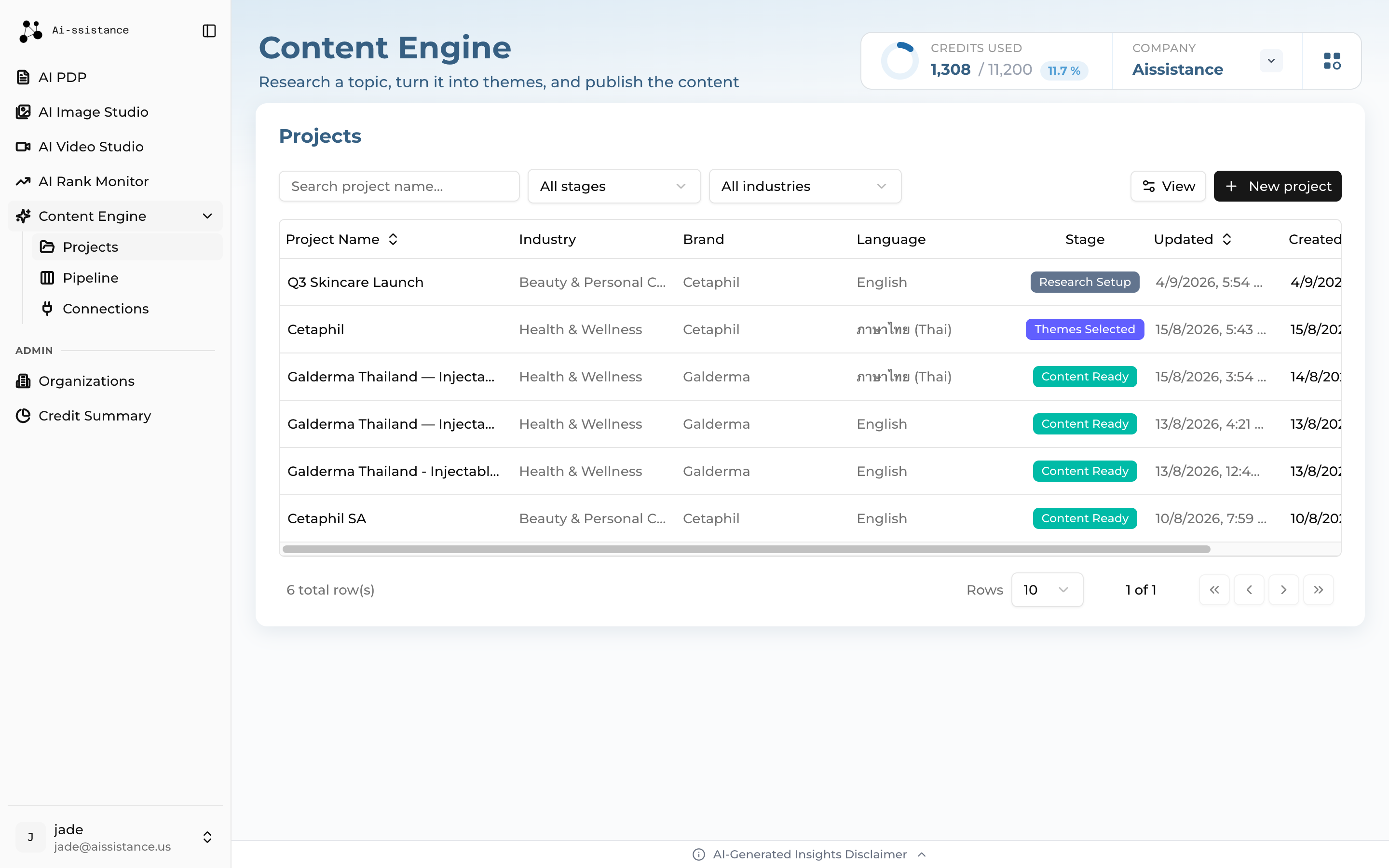This screenshot has height=868, width=1389.
Task: Open the company selector chevron
Action: tap(1271, 61)
